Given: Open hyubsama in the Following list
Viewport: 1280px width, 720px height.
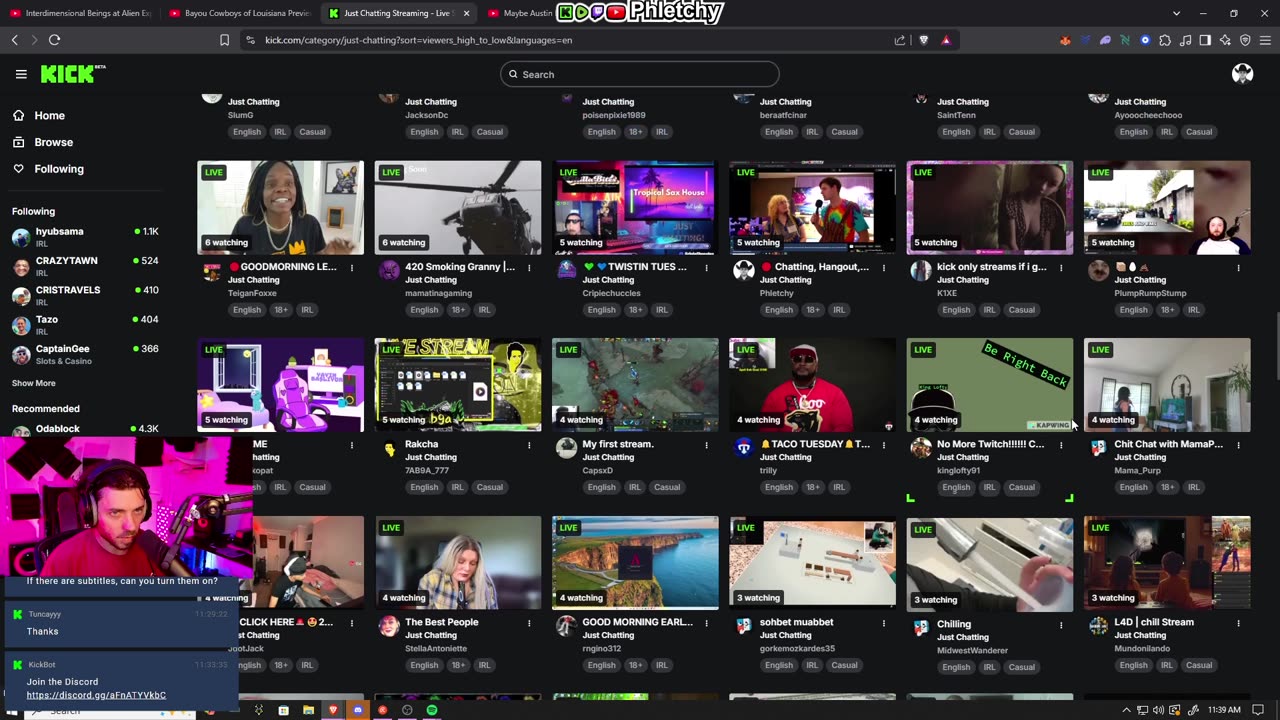Looking at the screenshot, I should (85, 237).
